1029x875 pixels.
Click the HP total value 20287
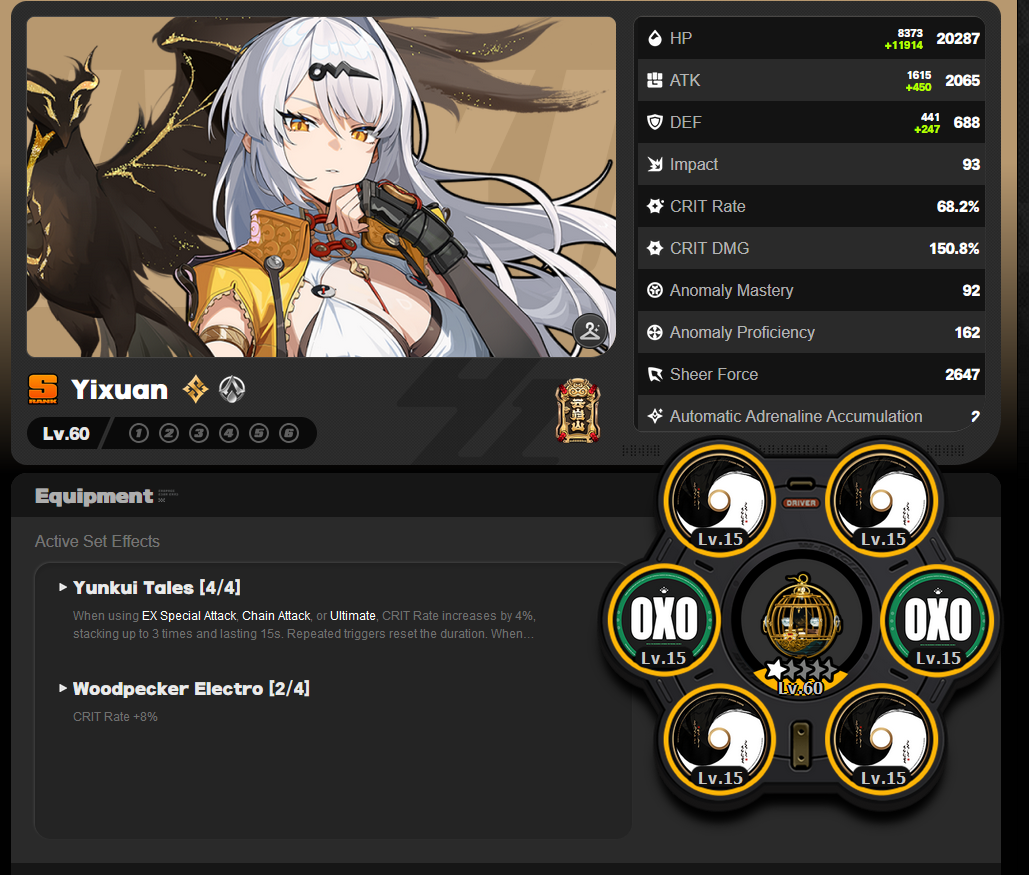[x=957, y=39]
